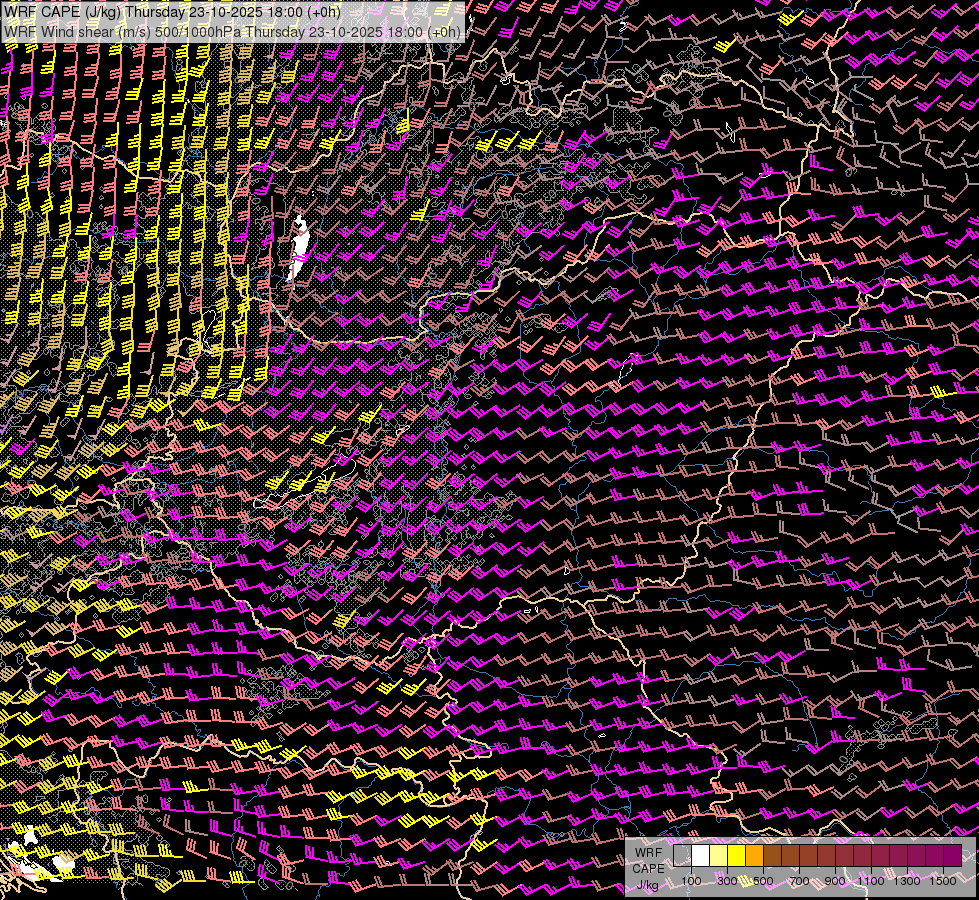
Task: Select the pale yellow legend swatch
Action: (x=718, y=855)
